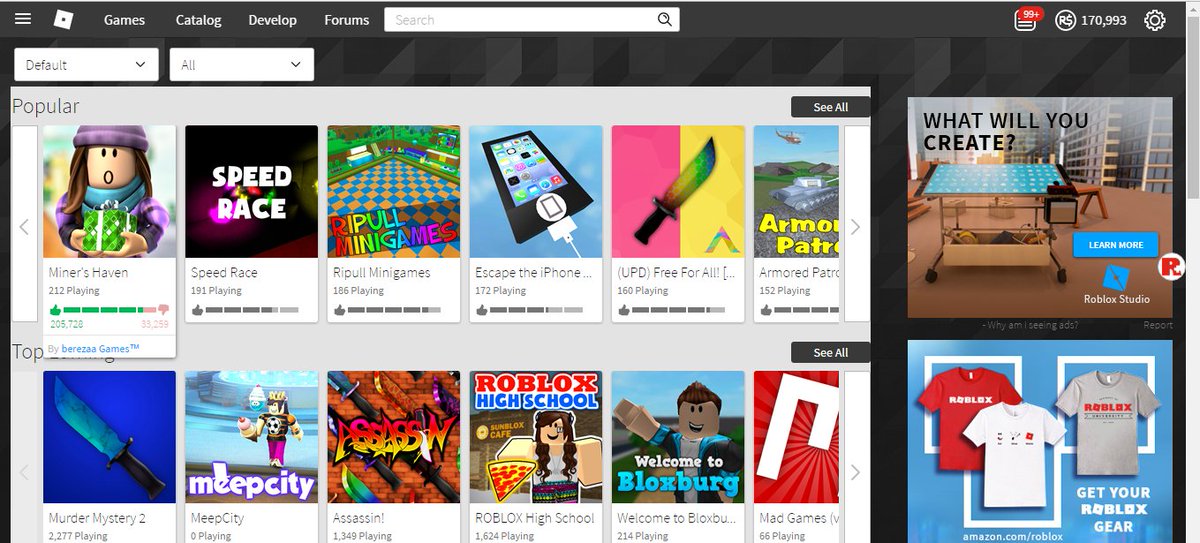The image size is (1200, 543).
Task: Go to the Develop page
Action: click(273, 20)
